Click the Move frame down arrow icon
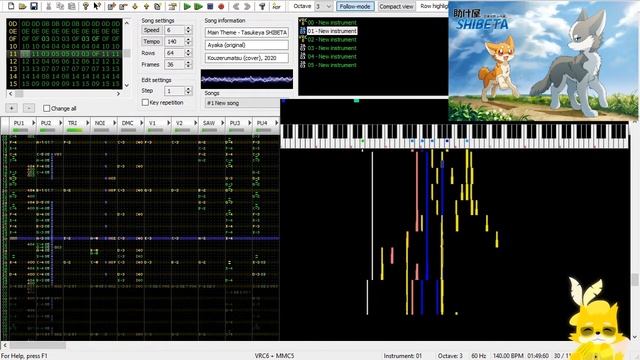The image size is (640, 360). [135, 6]
